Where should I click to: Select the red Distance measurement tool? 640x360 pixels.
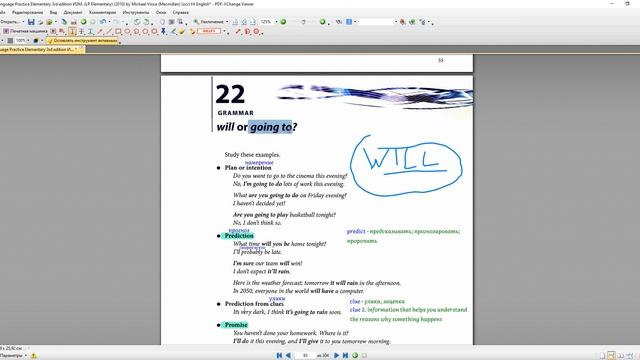[238, 31]
